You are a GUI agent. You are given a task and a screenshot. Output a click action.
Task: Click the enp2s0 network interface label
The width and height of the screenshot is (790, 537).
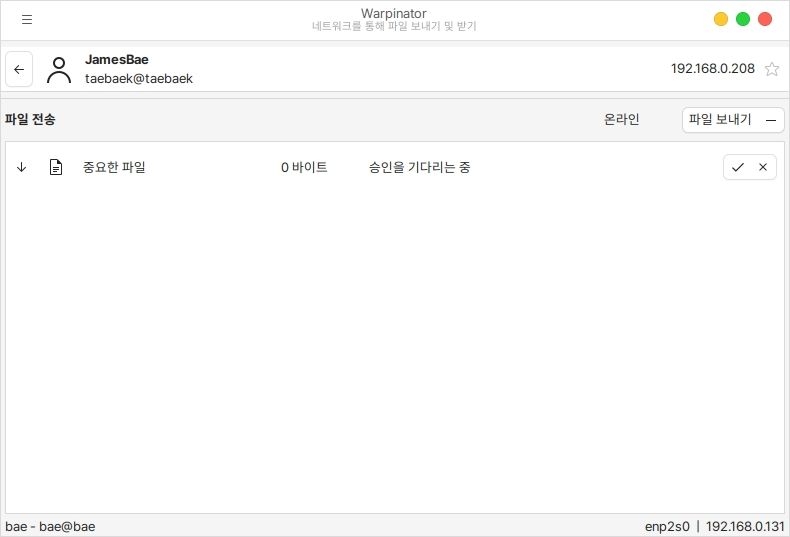click(667, 526)
